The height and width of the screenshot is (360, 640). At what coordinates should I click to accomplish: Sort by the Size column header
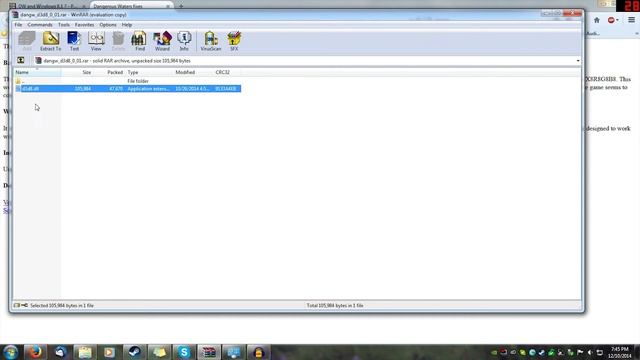point(77,72)
